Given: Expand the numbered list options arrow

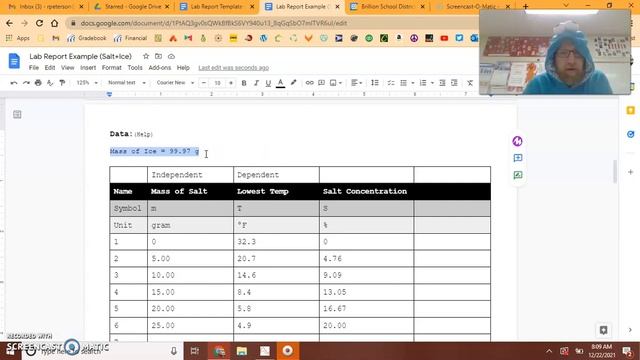Looking at the screenshot, I should pyautogui.click(x=432, y=83).
